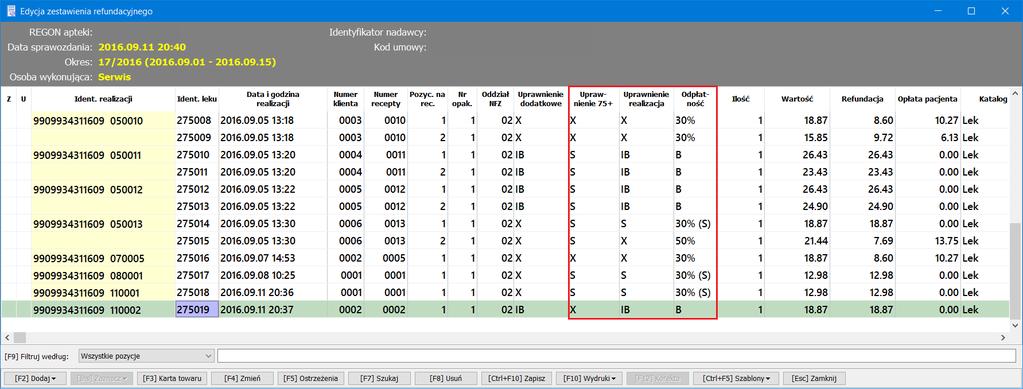1023x389 pixels.
Task: Click the Ident. leku cell 275011
Action: [x=196, y=172]
